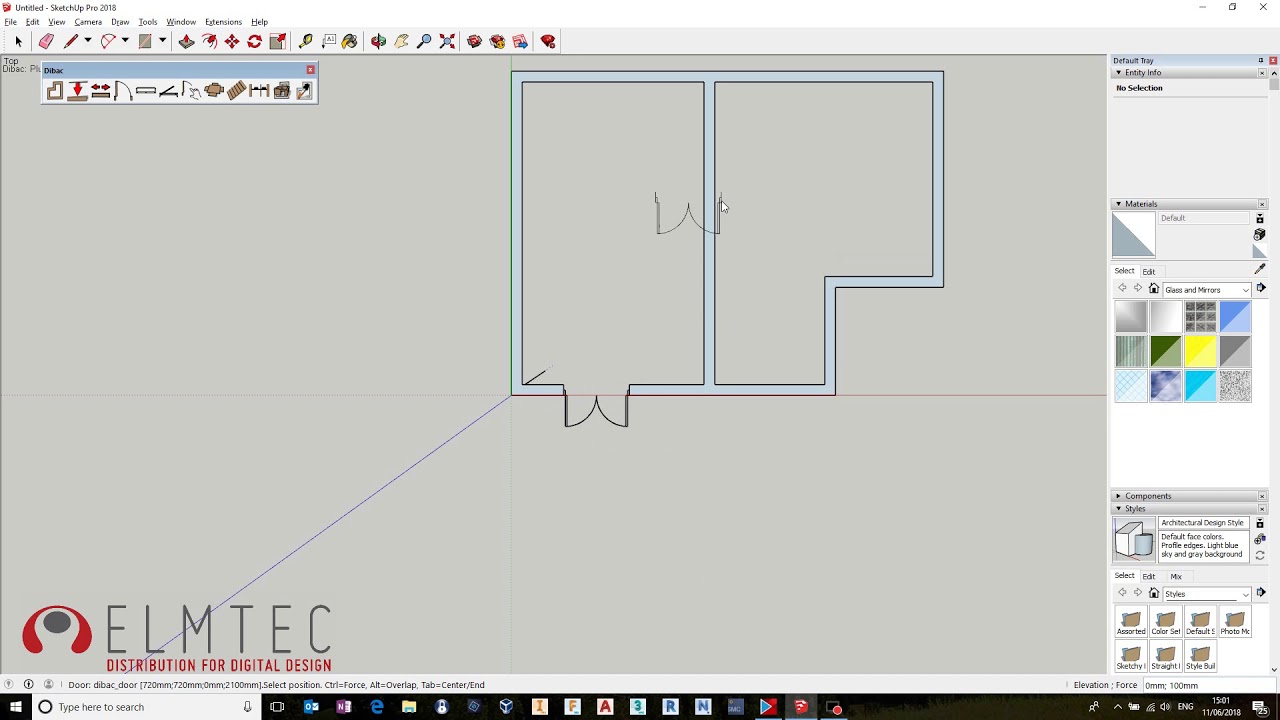The height and width of the screenshot is (720, 1280).
Task: Open the Camera menu
Action: (x=88, y=22)
